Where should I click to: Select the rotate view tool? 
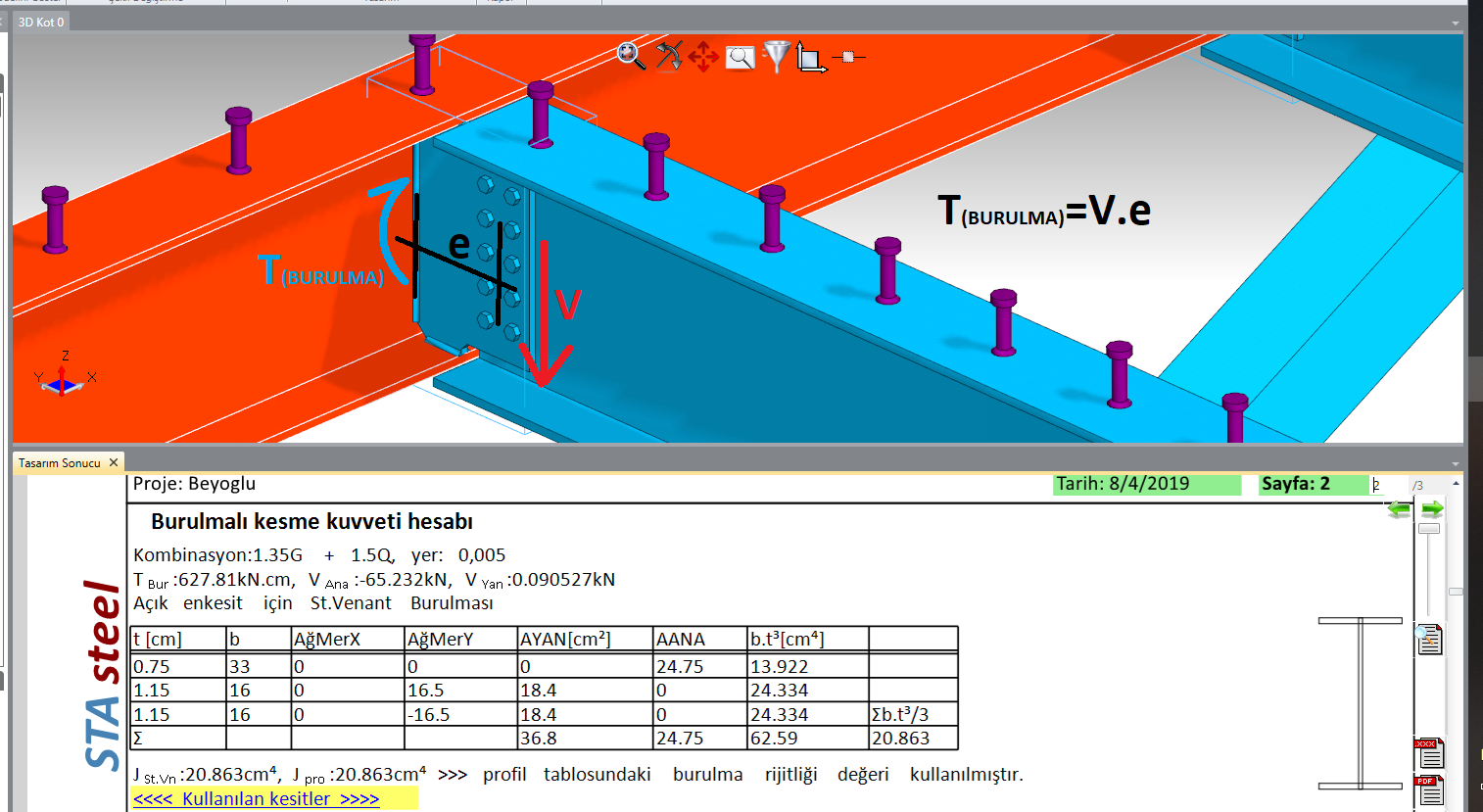click(x=668, y=56)
